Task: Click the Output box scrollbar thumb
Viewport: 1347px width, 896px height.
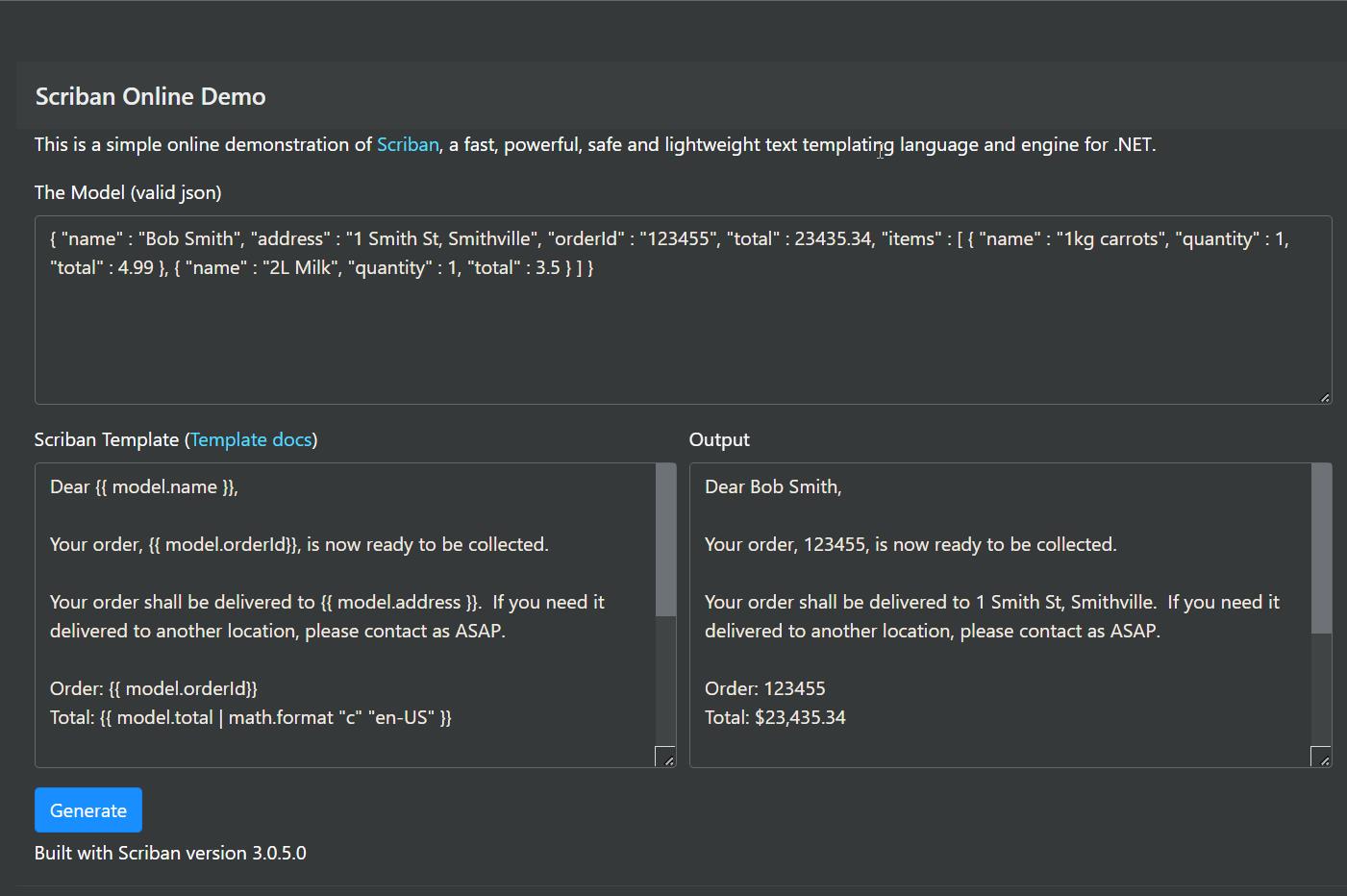Action: (1321, 548)
